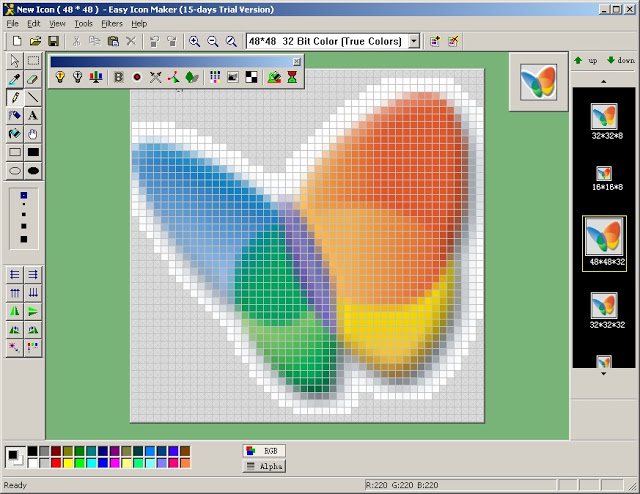
Task: Open the Filters menu
Action: pyautogui.click(x=111, y=23)
